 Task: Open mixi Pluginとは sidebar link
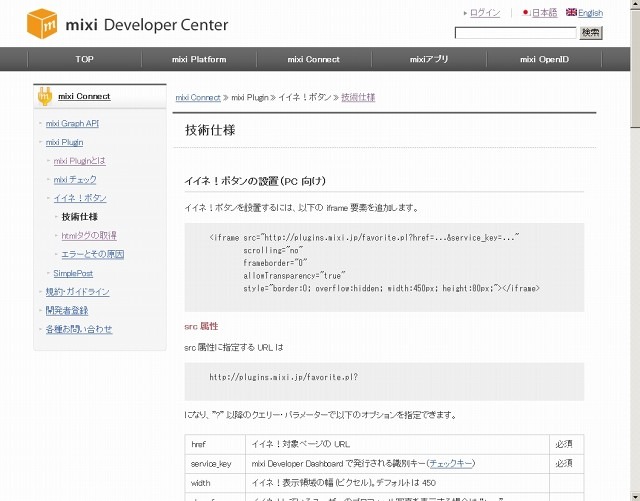pyautogui.click(x=80, y=161)
